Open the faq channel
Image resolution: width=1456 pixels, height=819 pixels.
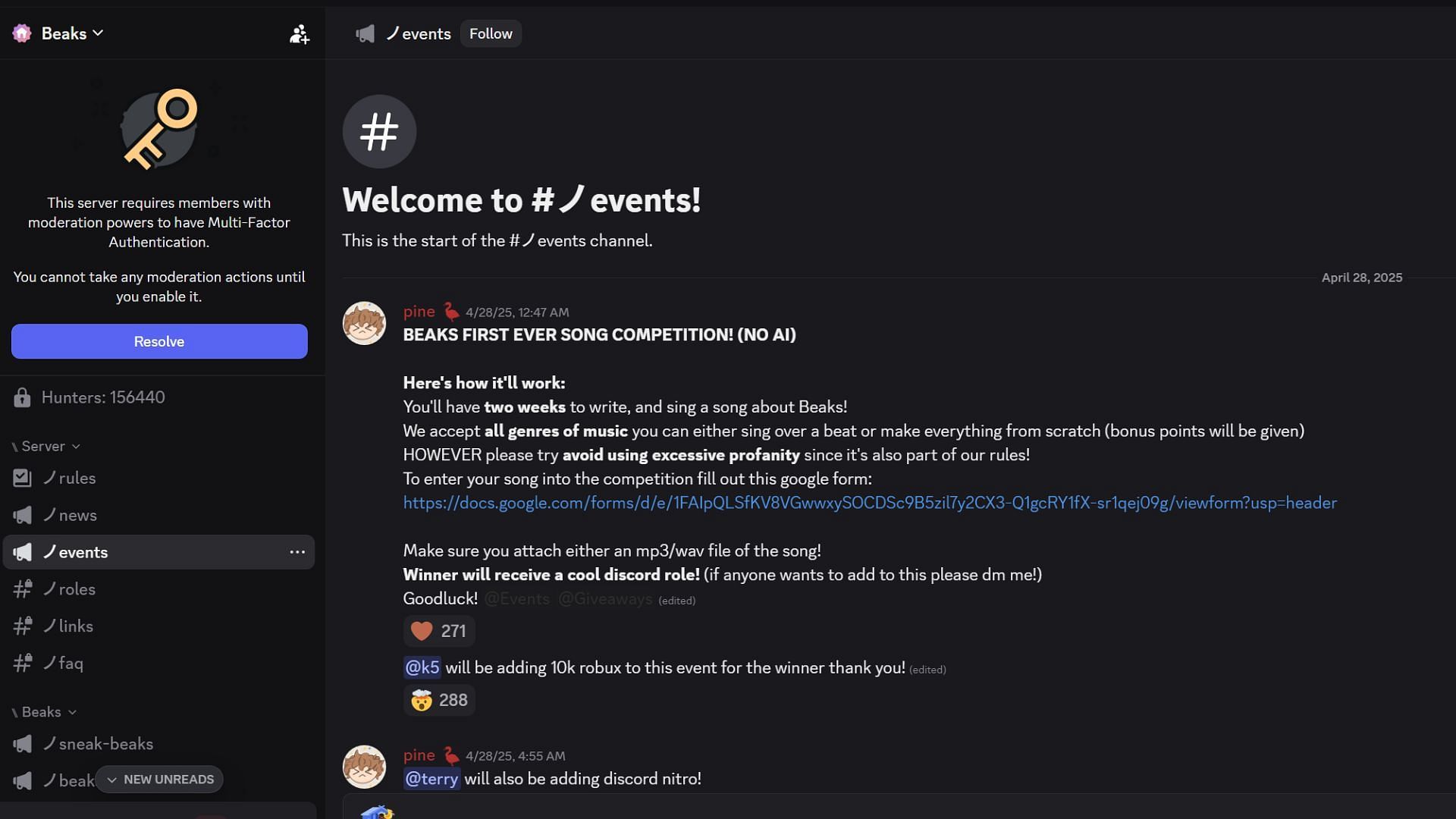point(158,664)
